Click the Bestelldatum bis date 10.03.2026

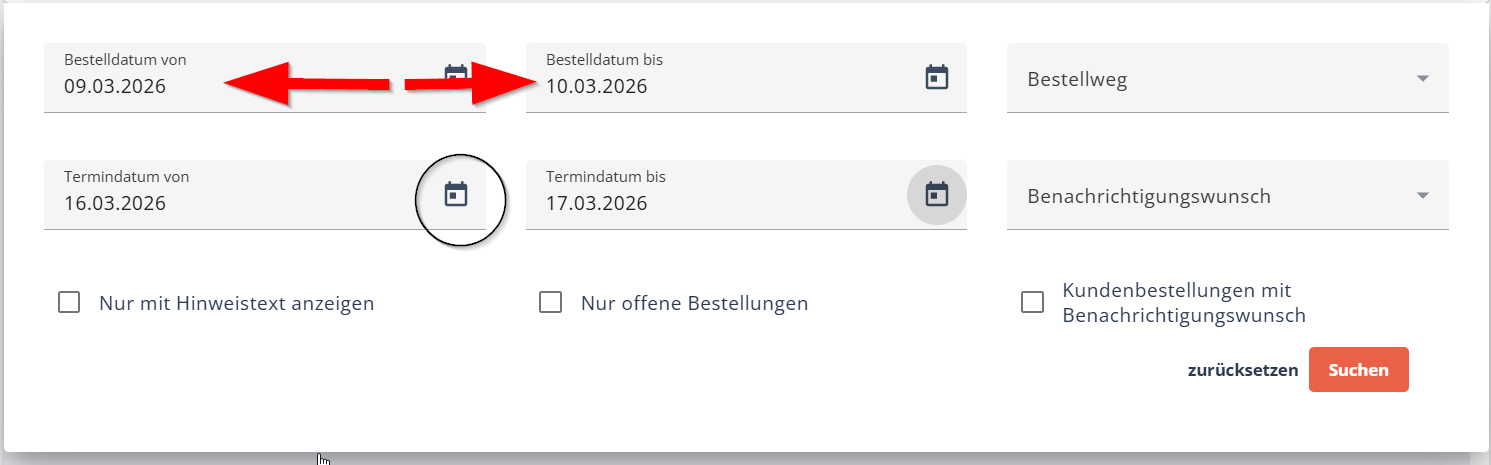point(597,86)
